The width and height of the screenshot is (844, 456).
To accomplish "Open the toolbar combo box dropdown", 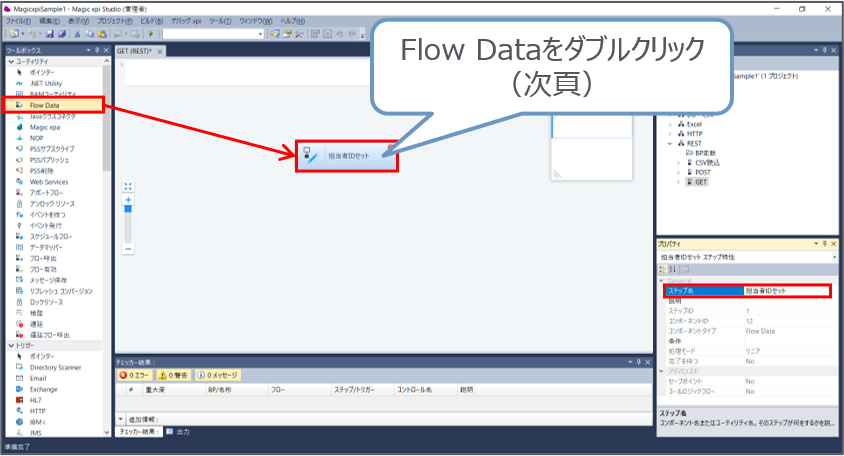I will tap(261, 34).
